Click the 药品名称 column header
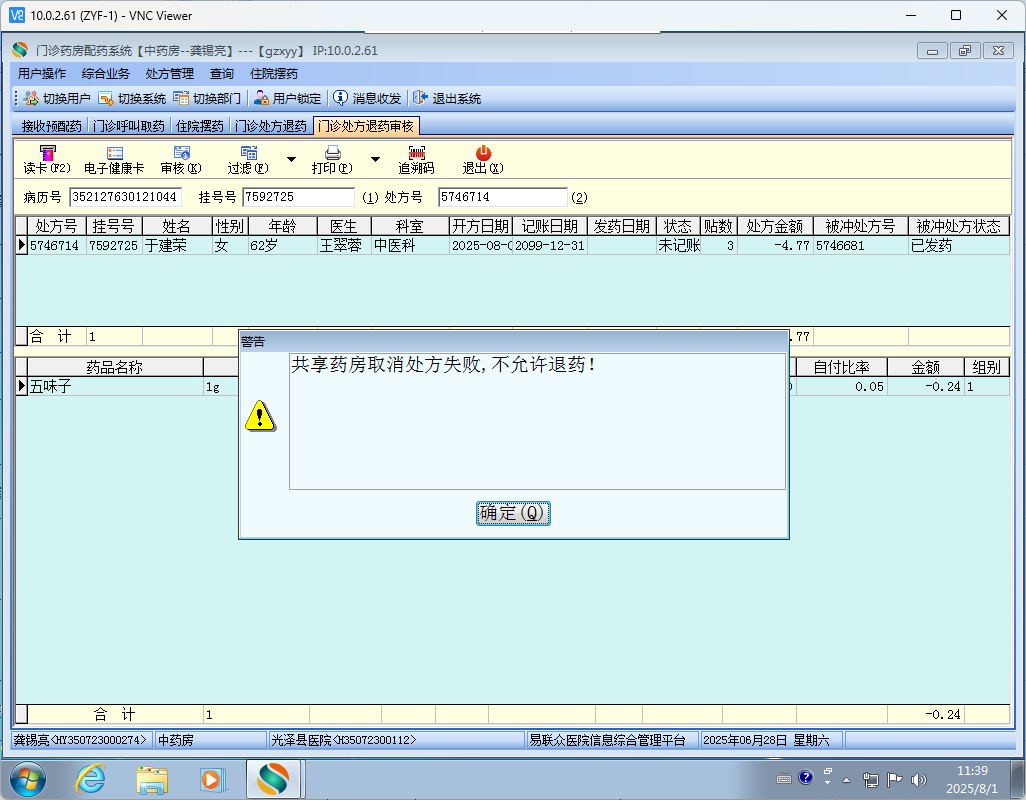The height and width of the screenshot is (800, 1026). (115, 367)
